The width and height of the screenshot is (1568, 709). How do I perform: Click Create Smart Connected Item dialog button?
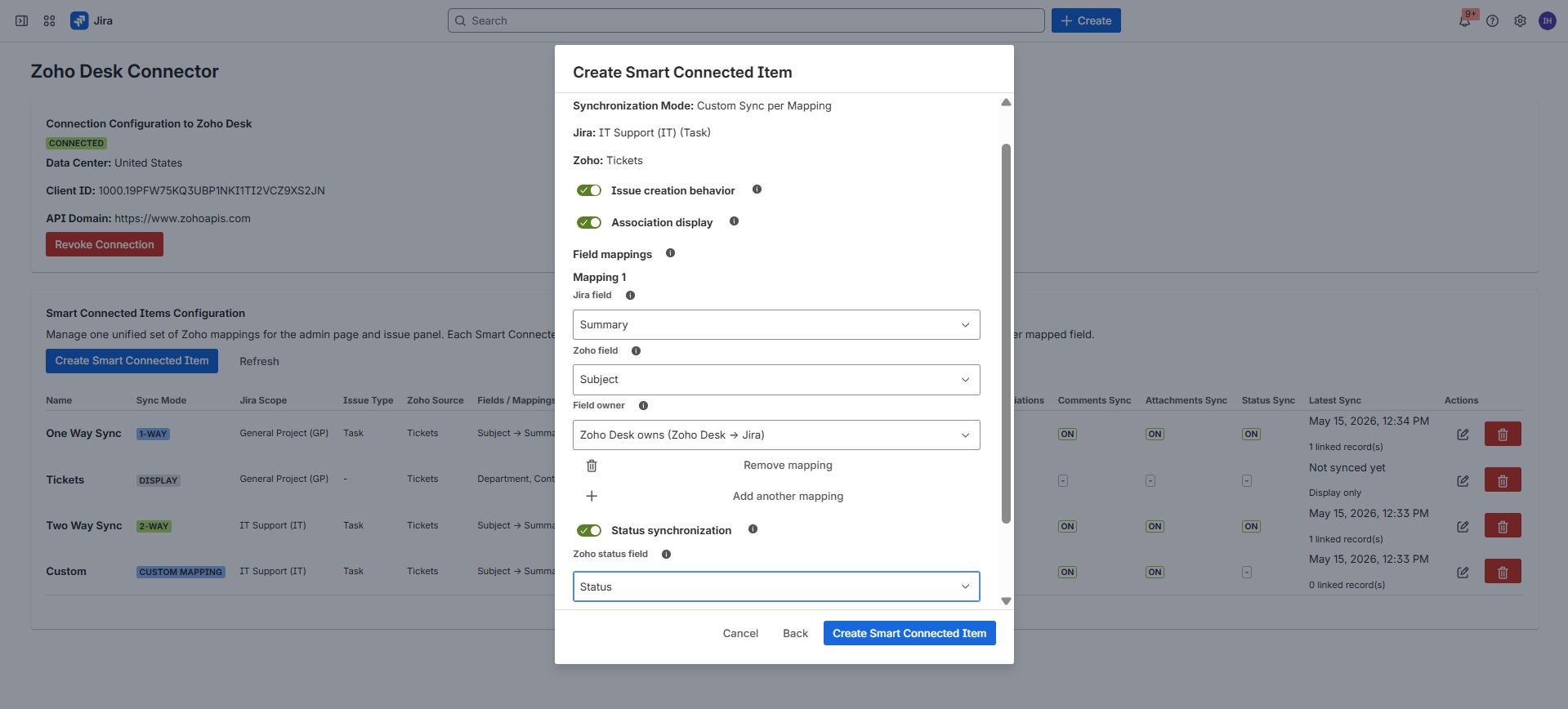tap(909, 633)
